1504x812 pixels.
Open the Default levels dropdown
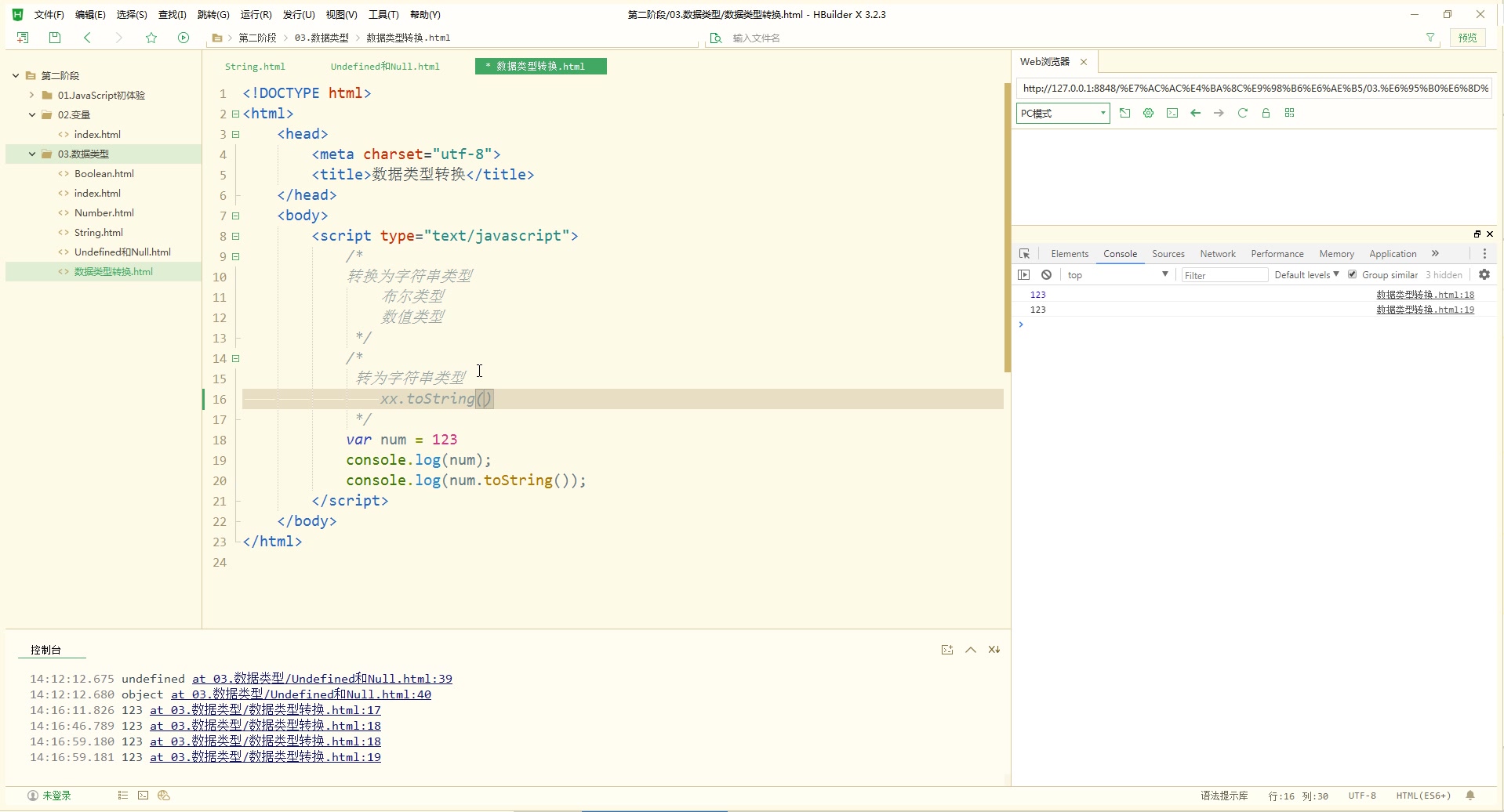1306,275
